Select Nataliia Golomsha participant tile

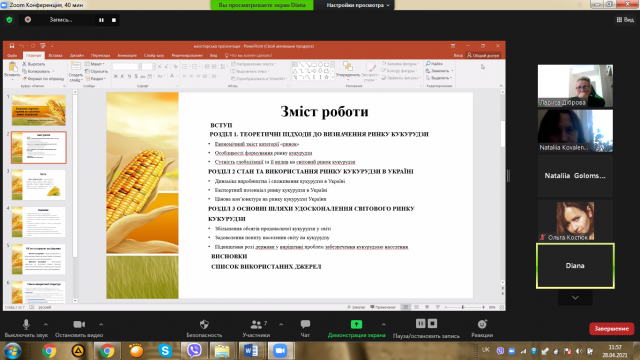[575, 176]
